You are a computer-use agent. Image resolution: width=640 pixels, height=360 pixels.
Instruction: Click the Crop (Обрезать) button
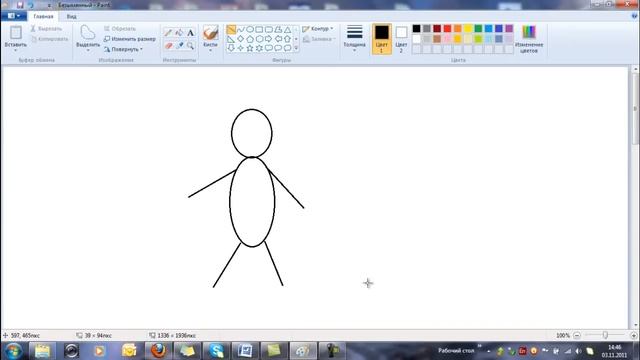point(119,29)
